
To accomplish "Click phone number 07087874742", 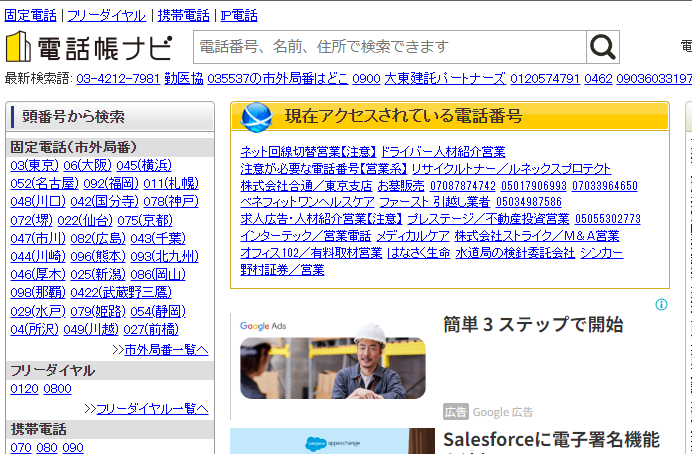I will click(463, 186).
